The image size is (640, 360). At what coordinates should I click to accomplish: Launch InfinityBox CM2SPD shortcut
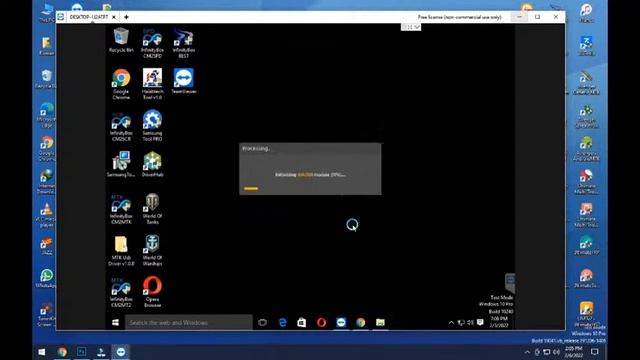pyautogui.click(x=152, y=43)
